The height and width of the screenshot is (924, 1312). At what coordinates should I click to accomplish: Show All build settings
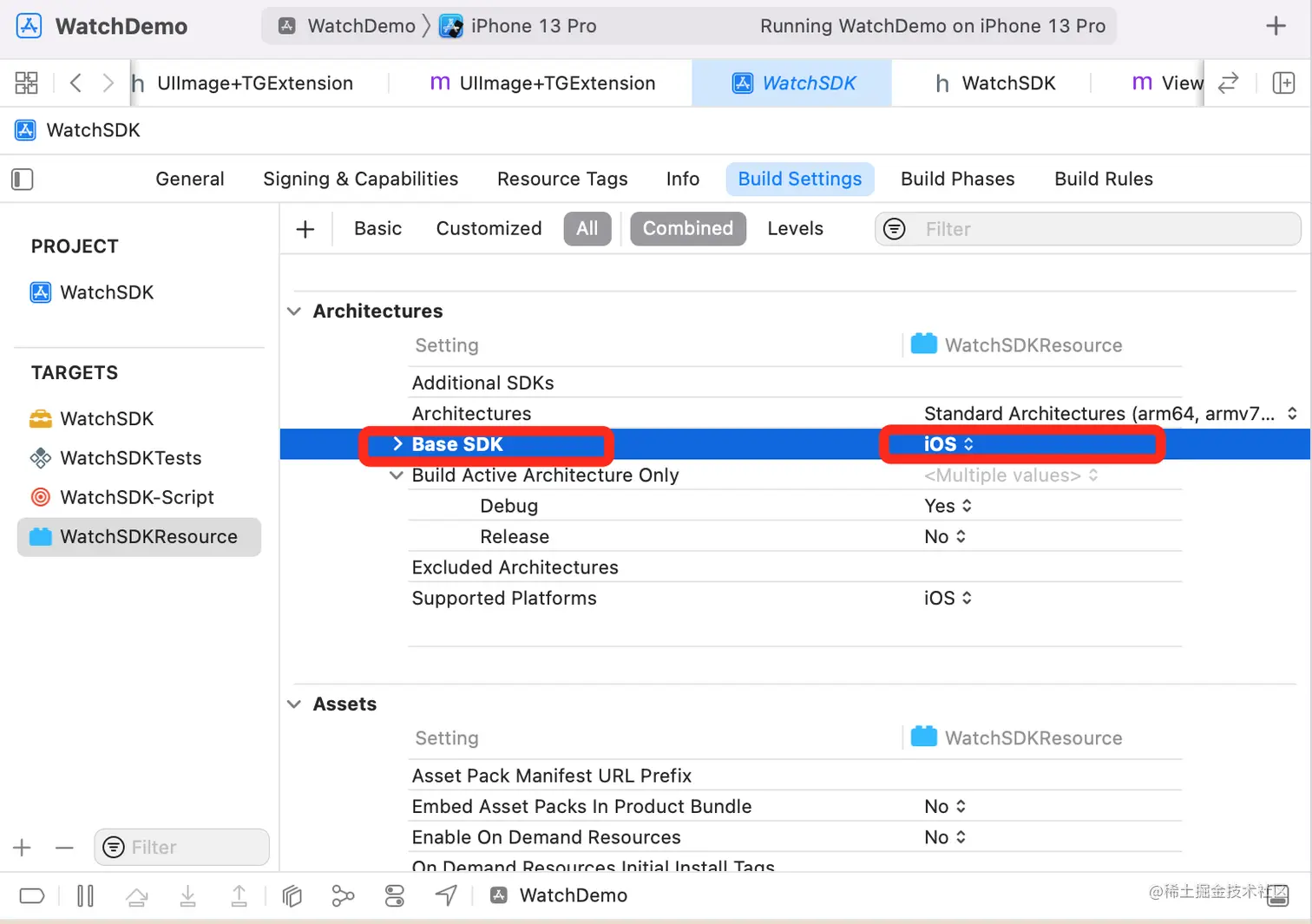587,229
